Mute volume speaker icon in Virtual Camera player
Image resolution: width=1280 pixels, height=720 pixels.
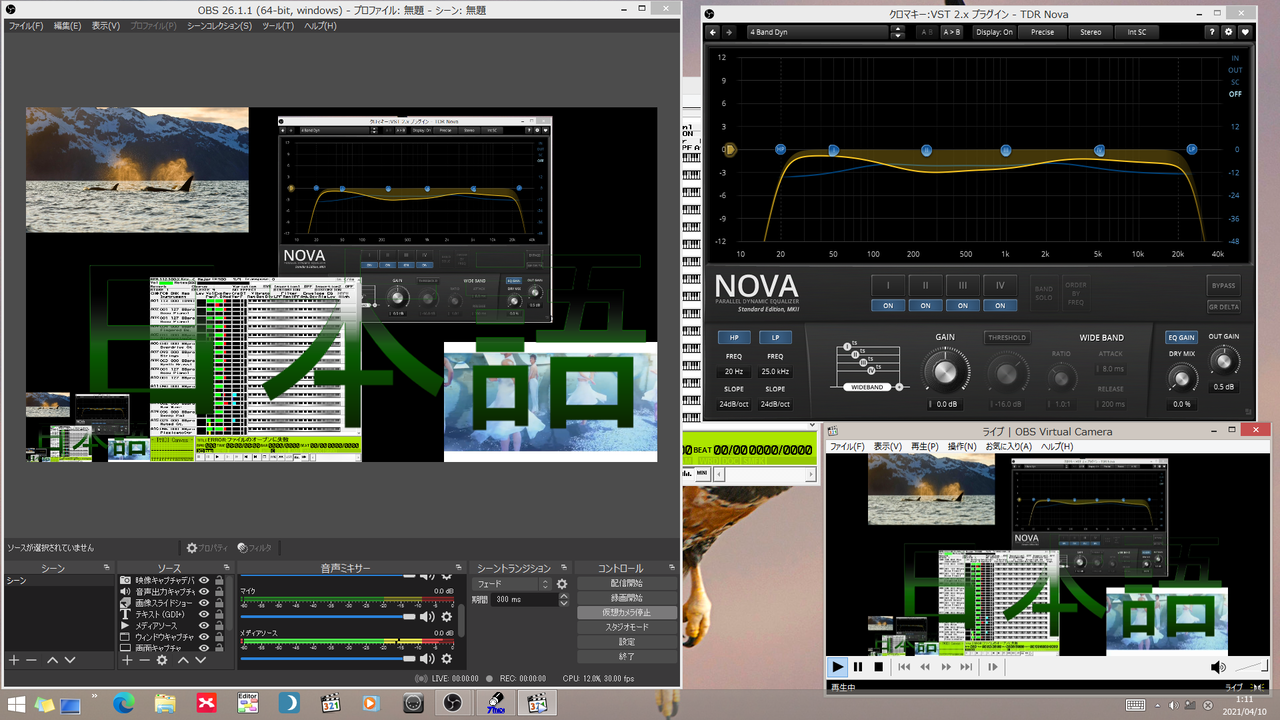click(x=1218, y=667)
